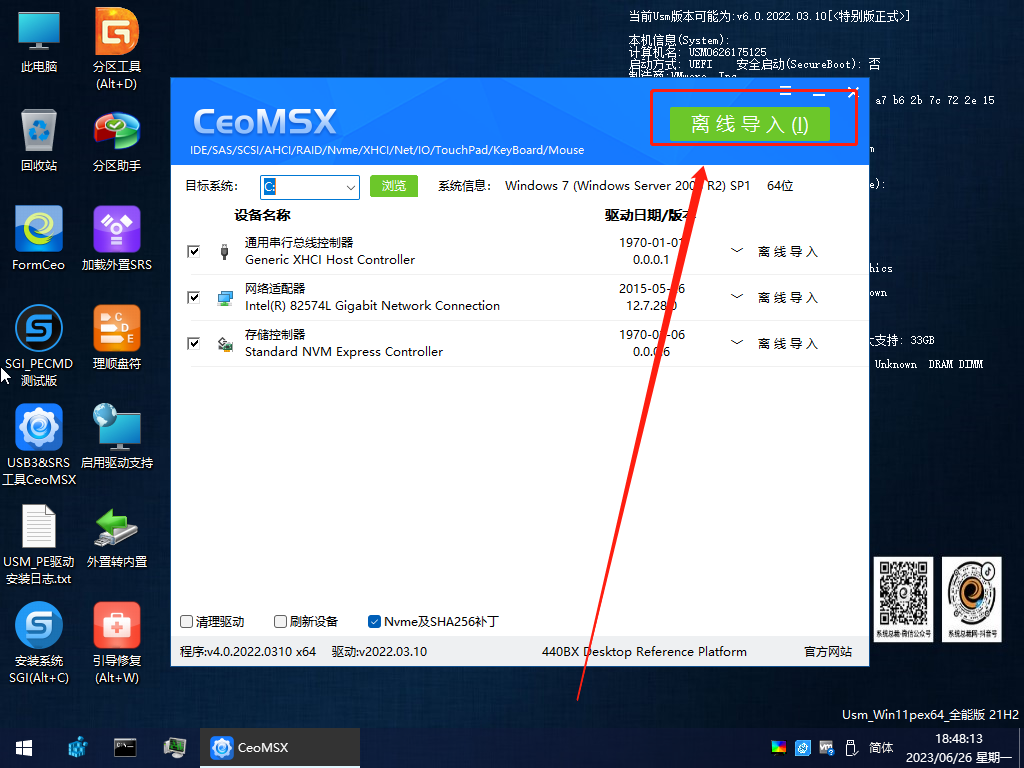Open the FormCeo desktop icon
Image resolution: width=1024 pixels, height=768 pixels.
[x=39, y=239]
